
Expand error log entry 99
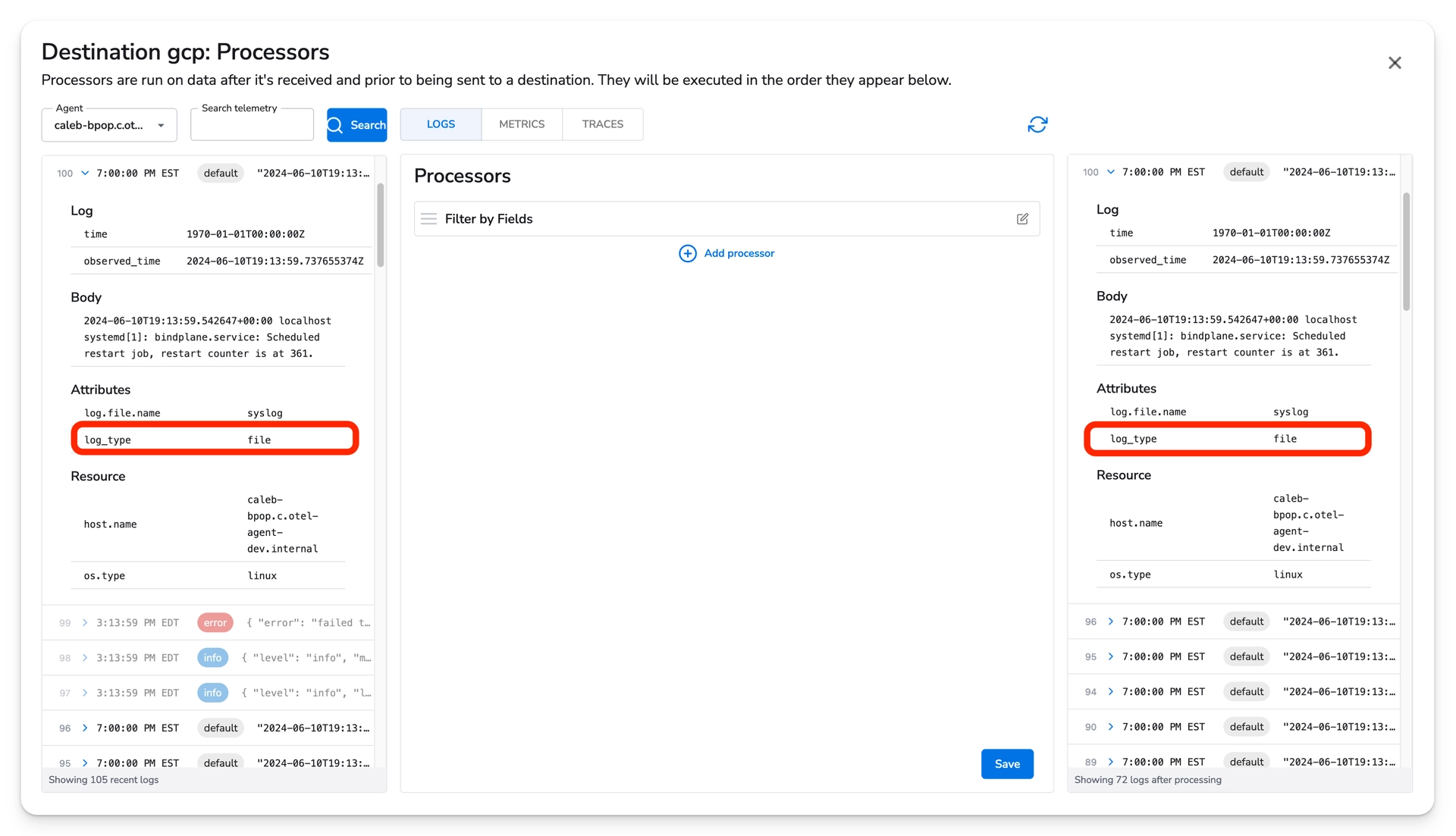tap(85, 623)
